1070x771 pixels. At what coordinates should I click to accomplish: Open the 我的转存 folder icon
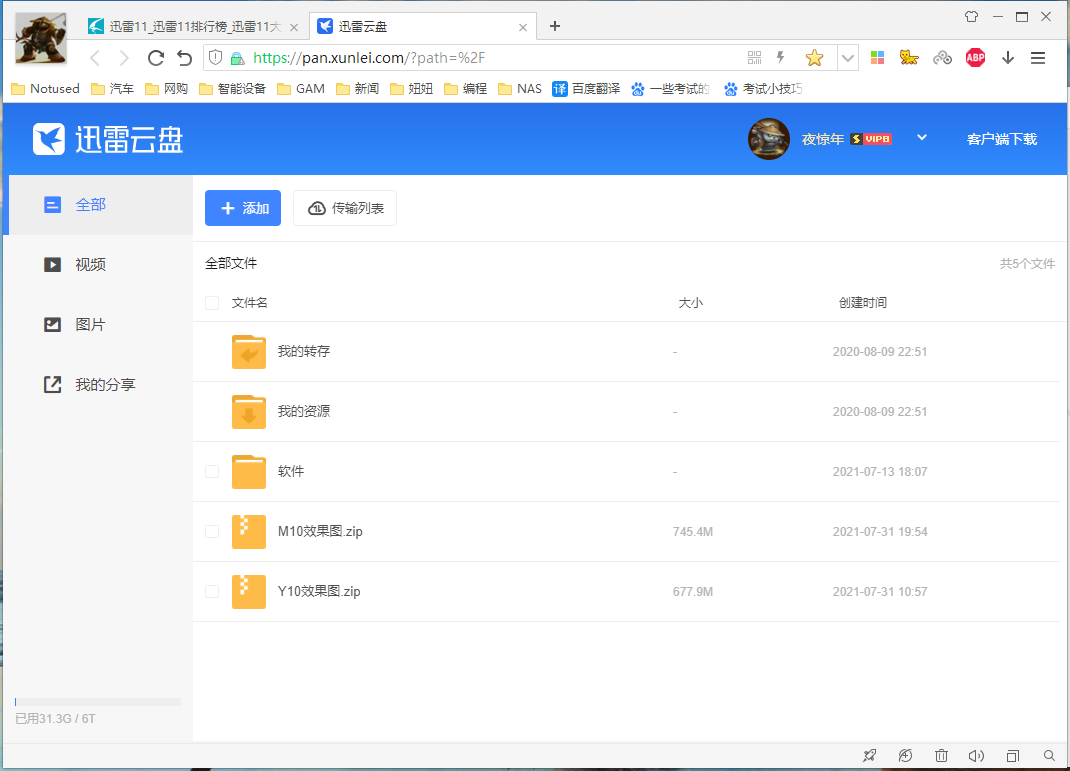click(x=248, y=352)
